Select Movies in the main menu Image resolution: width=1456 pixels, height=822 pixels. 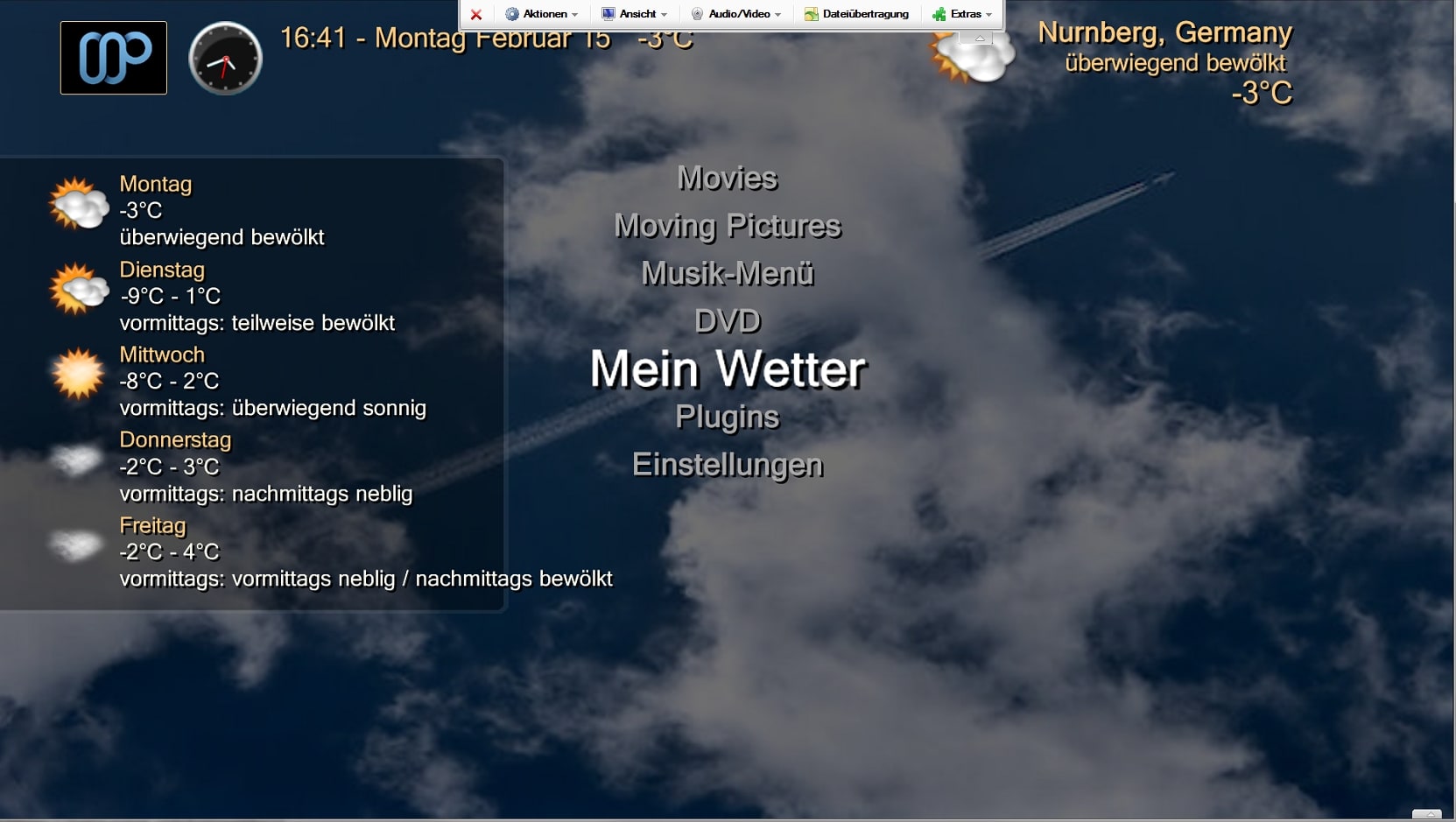(x=728, y=179)
